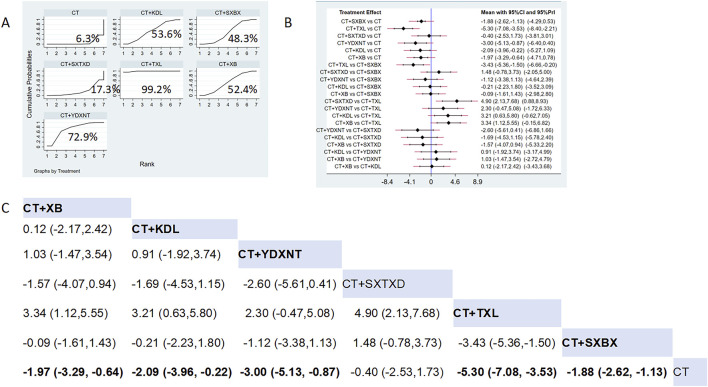Select the CT+SXBX shaded header cell

click(617, 342)
